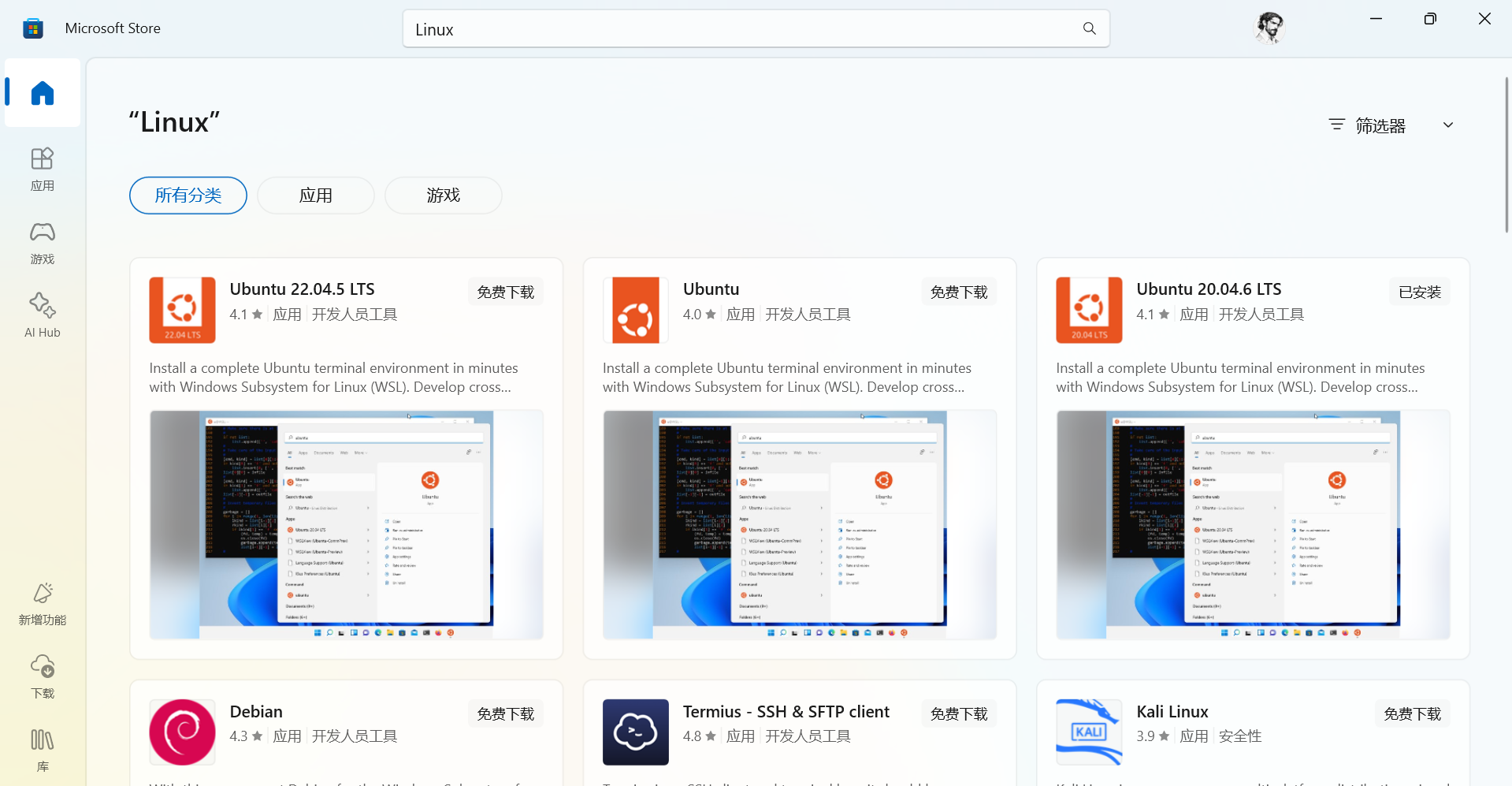The image size is (1512, 786).
Task: Open the Debian app title
Action: (x=256, y=712)
